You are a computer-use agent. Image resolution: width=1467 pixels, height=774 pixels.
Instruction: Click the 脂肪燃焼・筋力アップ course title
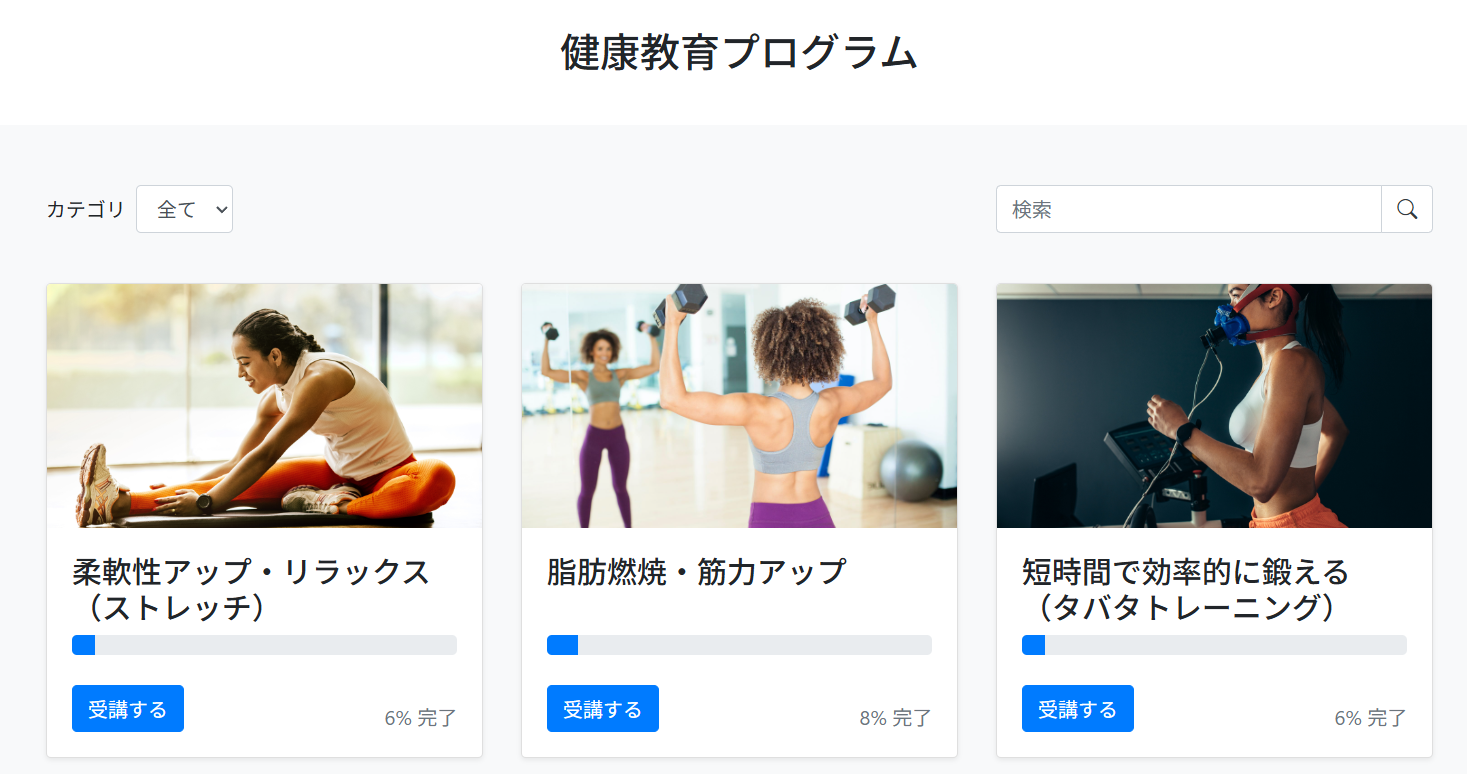point(697,572)
